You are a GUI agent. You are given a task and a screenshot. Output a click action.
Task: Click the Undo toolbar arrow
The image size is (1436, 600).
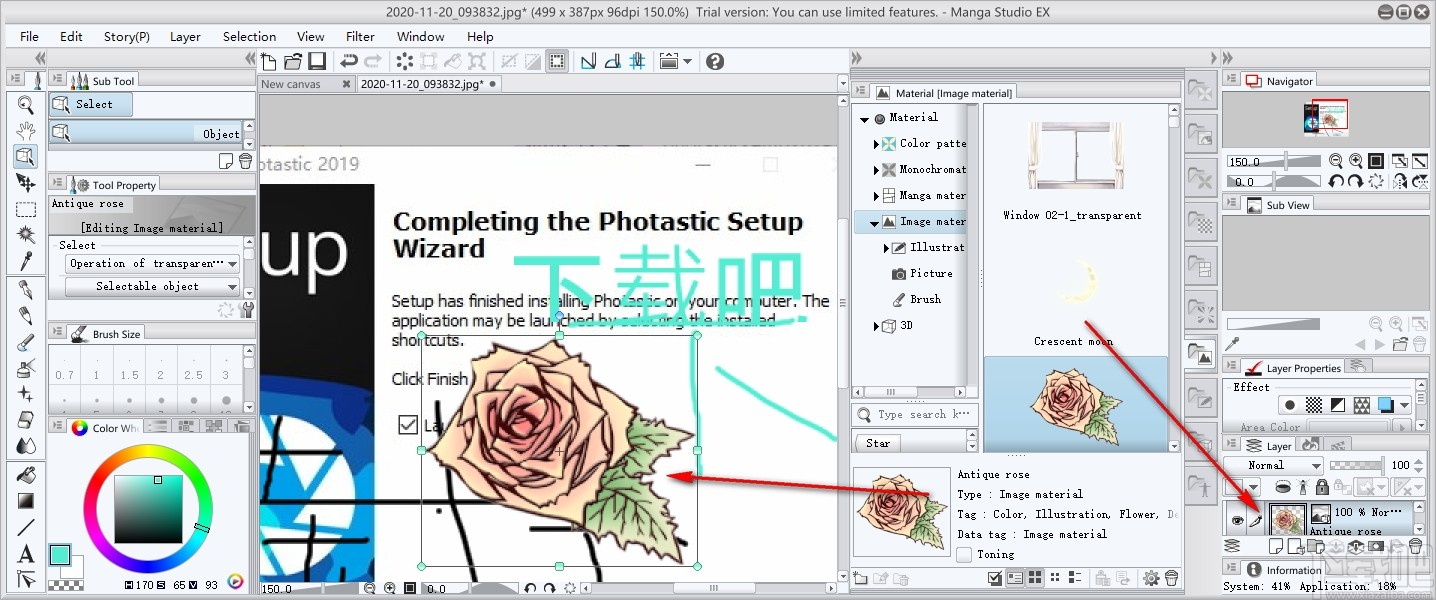click(349, 61)
